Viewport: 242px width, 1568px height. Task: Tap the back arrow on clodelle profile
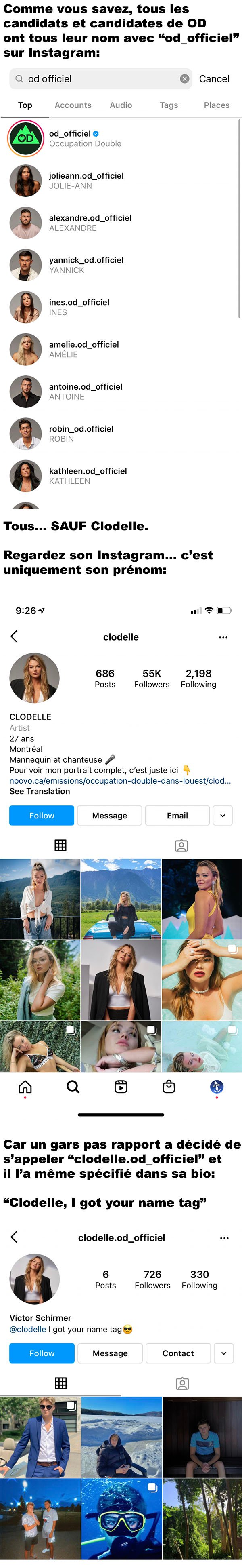[x=14, y=636]
